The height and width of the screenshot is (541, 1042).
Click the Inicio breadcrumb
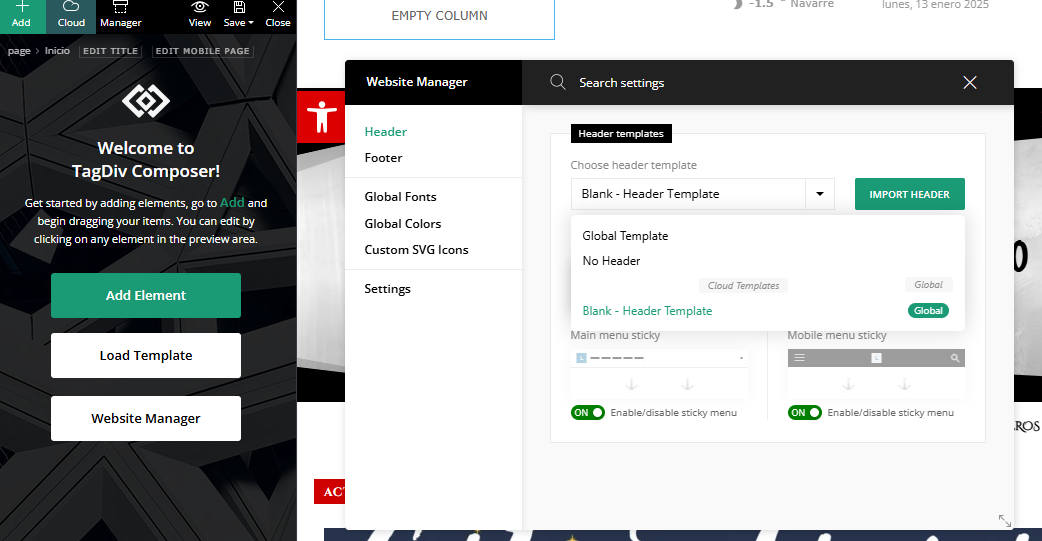coord(57,51)
